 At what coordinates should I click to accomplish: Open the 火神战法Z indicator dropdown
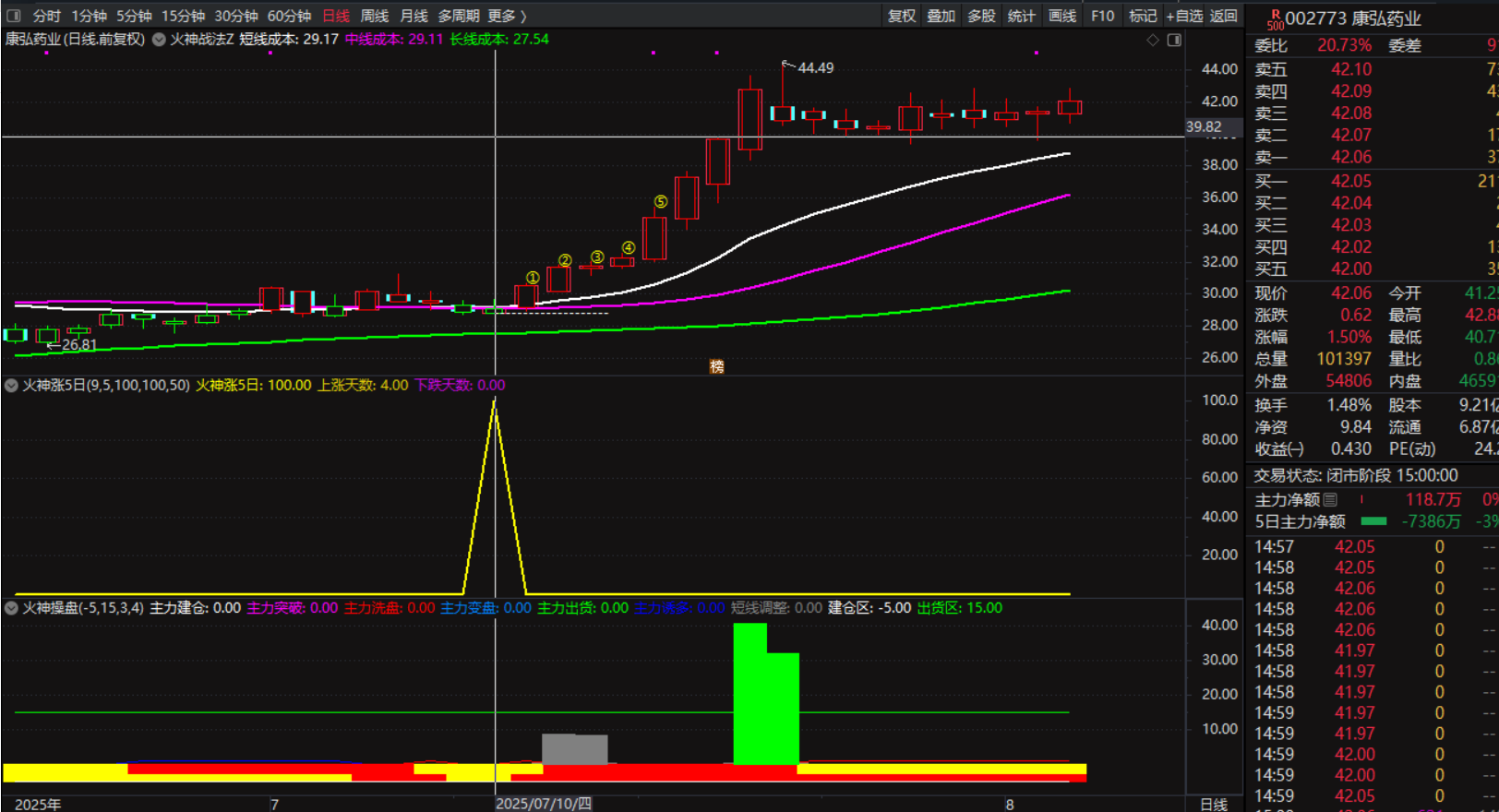[159, 40]
